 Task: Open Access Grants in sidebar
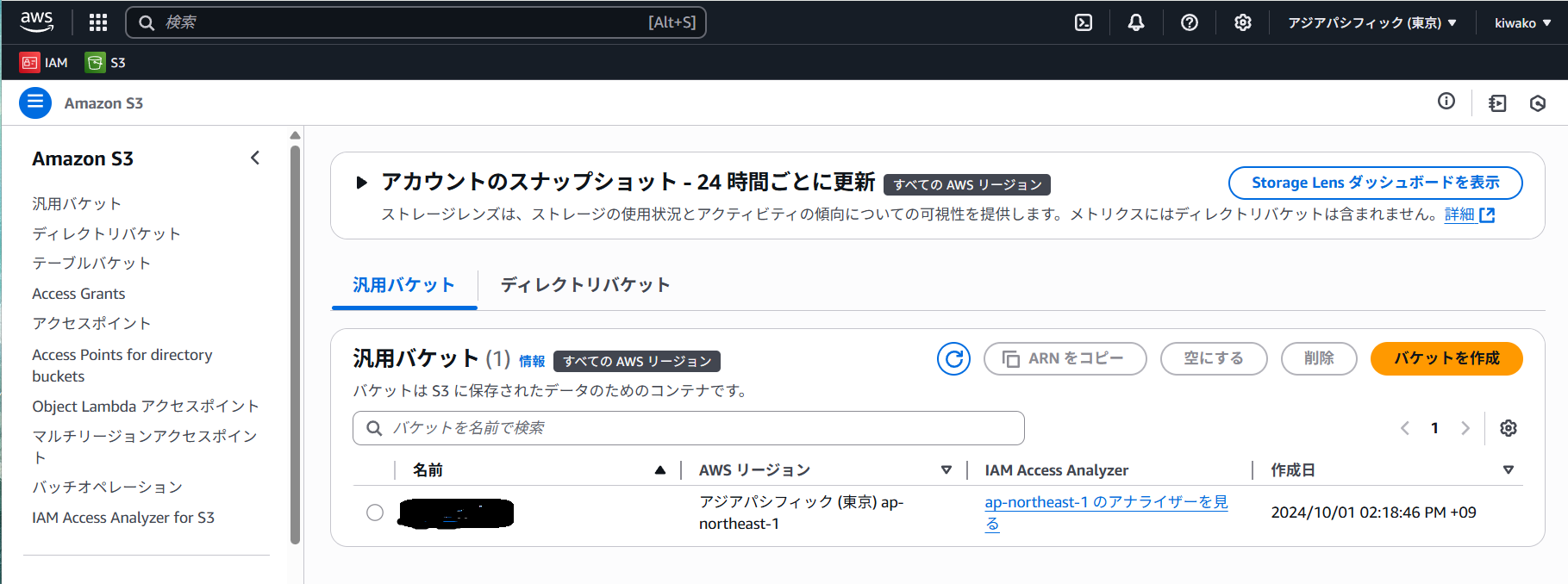(78, 294)
